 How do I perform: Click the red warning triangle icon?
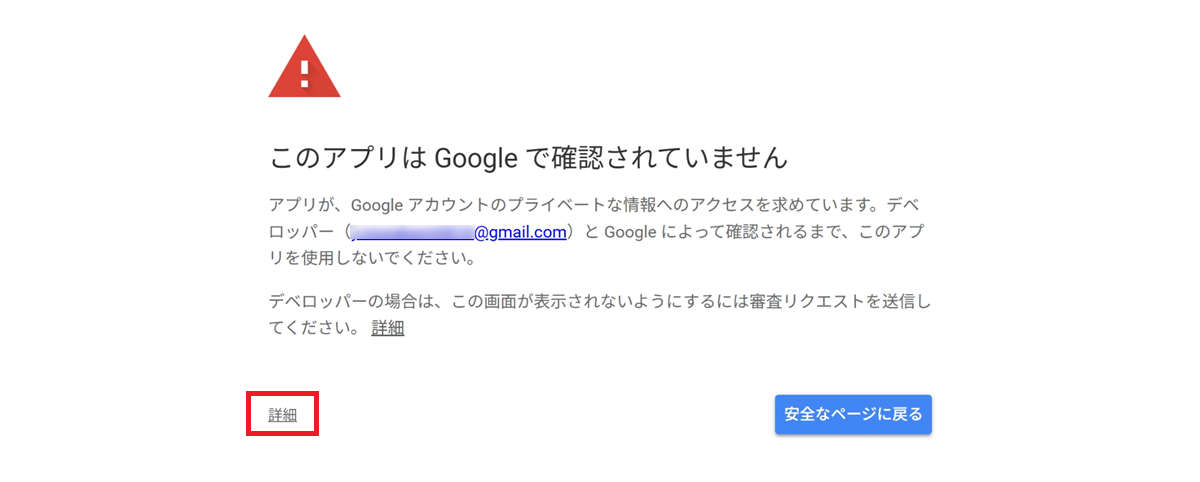click(304, 68)
